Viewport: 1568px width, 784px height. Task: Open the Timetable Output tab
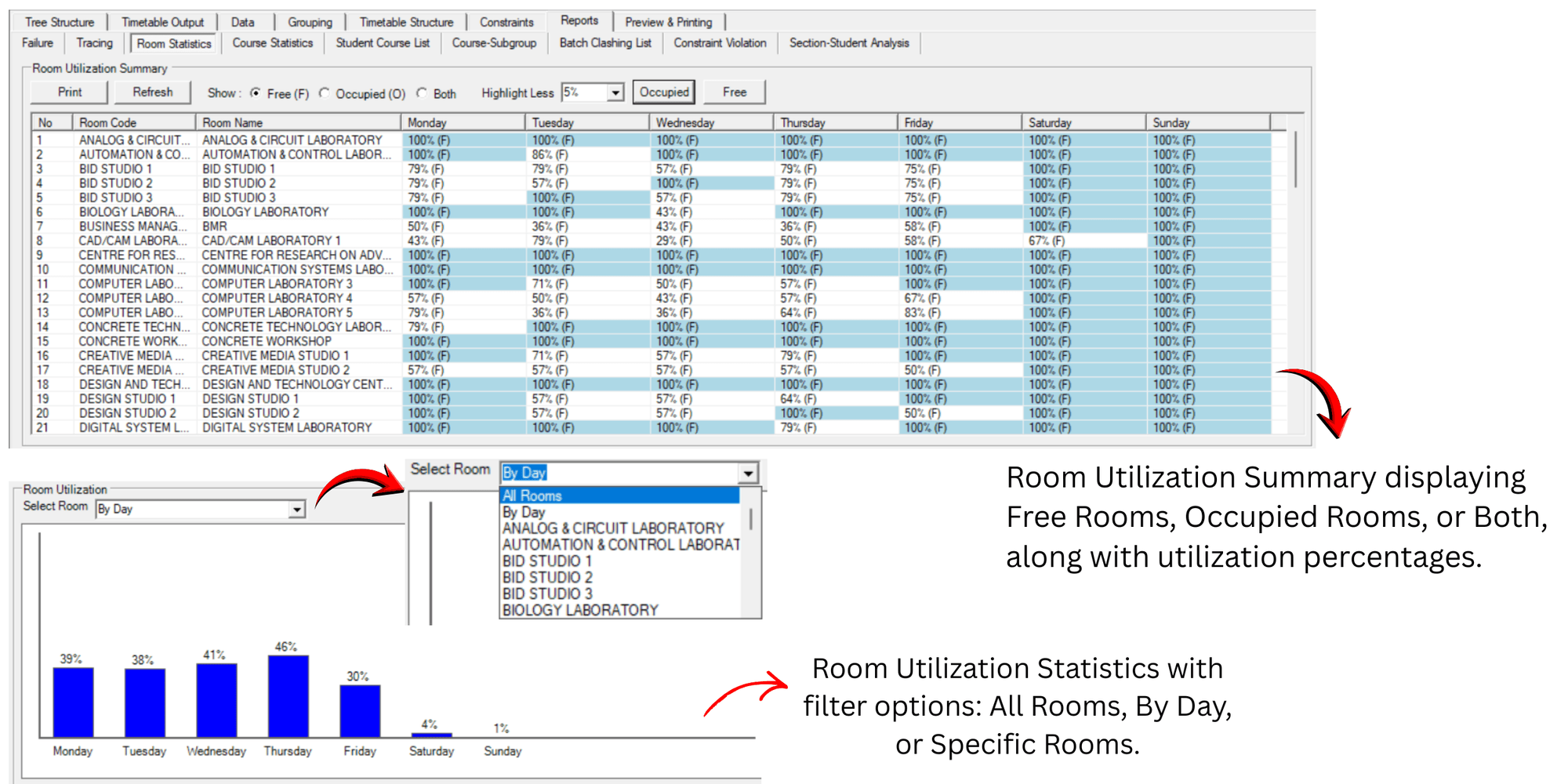click(162, 22)
